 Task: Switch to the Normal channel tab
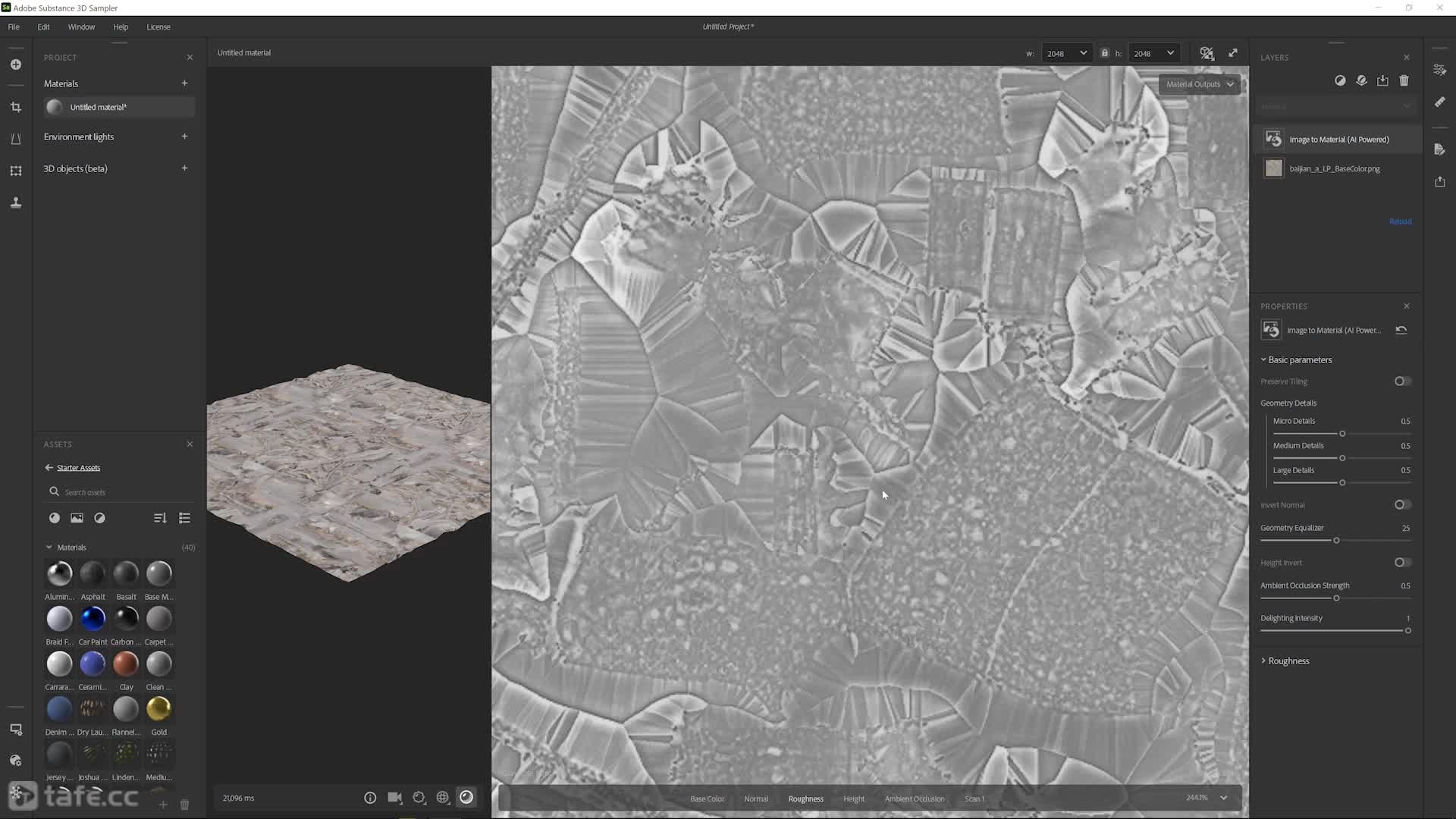756,799
